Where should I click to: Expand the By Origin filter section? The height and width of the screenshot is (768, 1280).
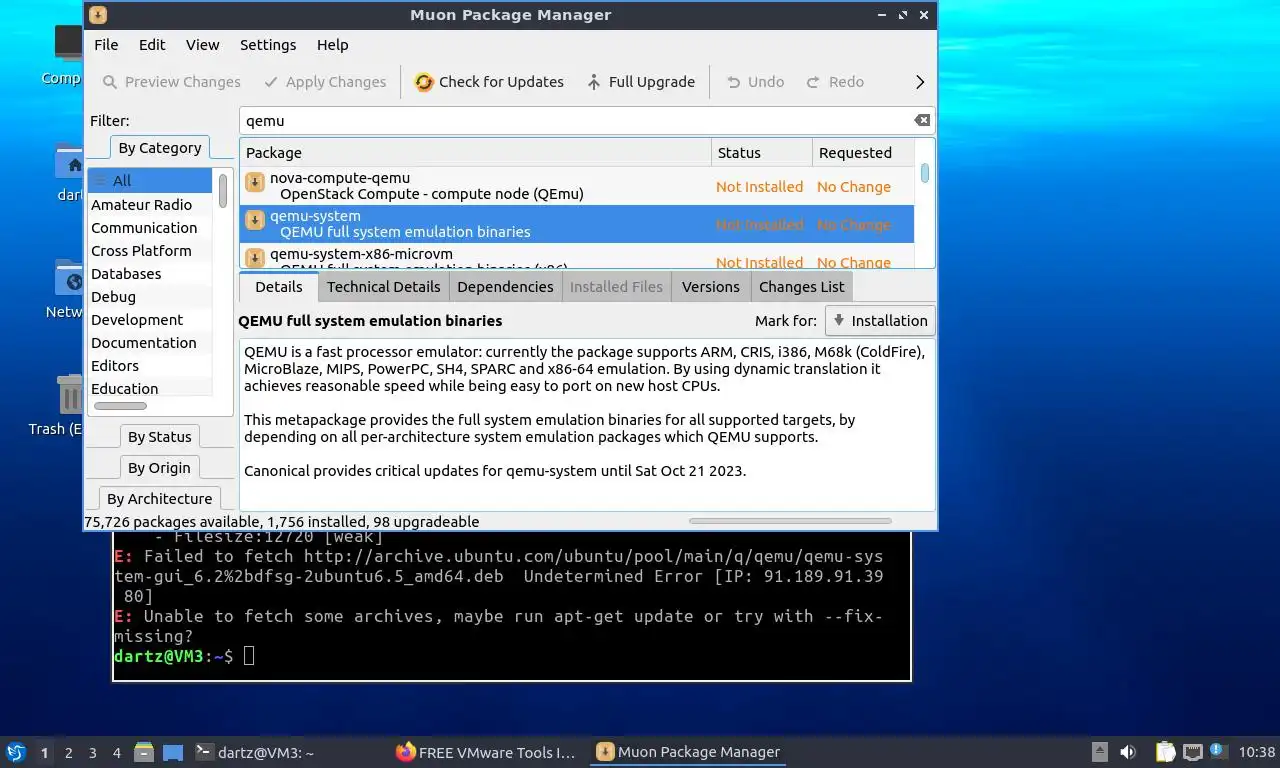pyautogui.click(x=159, y=468)
